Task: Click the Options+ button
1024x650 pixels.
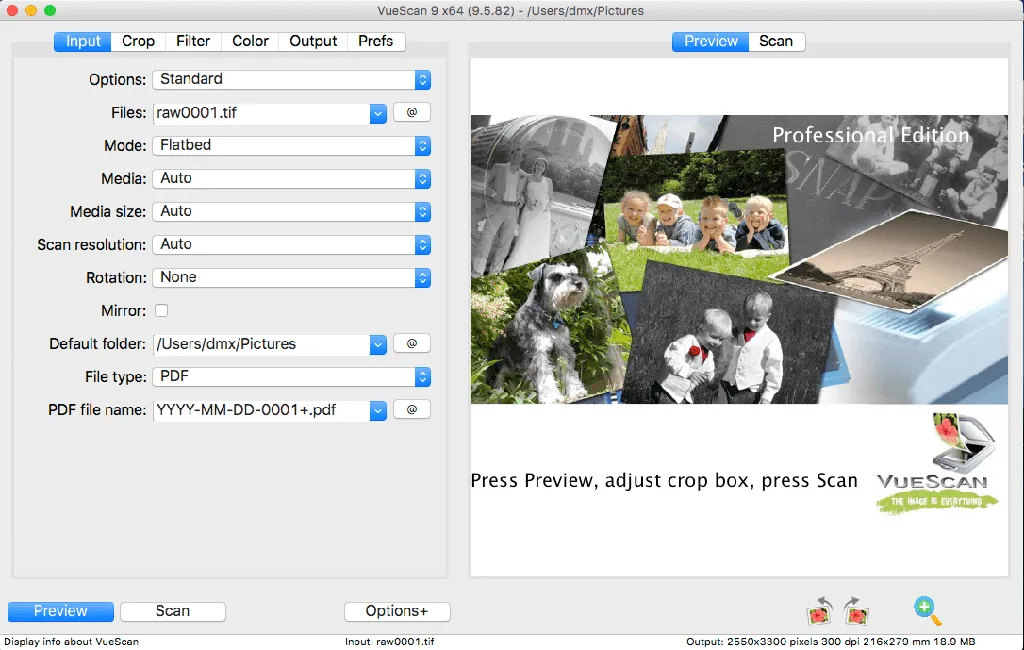Action: point(396,611)
